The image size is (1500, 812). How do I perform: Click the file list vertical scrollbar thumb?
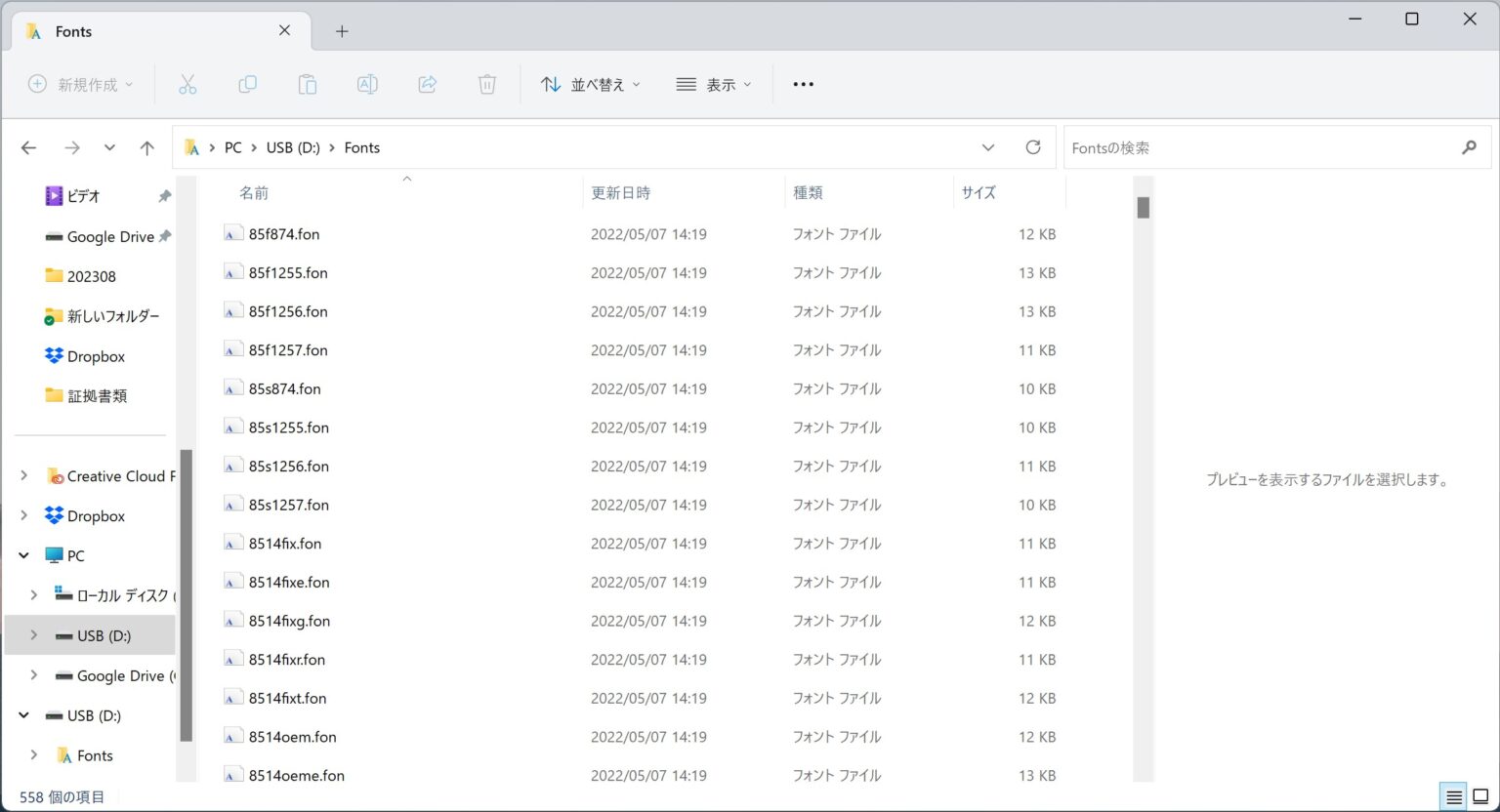(1143, 208)
